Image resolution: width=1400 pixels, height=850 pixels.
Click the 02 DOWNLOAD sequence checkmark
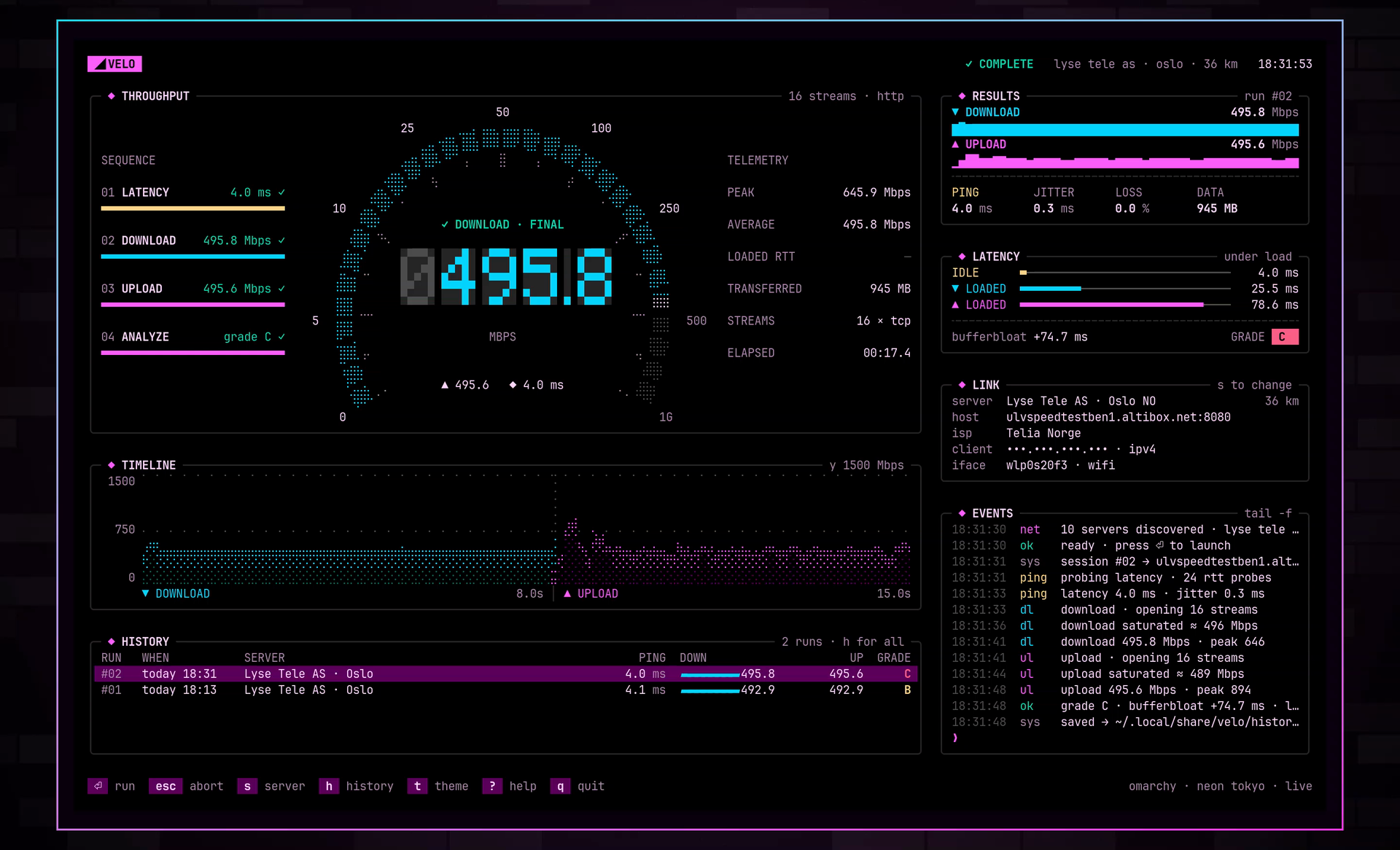(x=281, y=241)
